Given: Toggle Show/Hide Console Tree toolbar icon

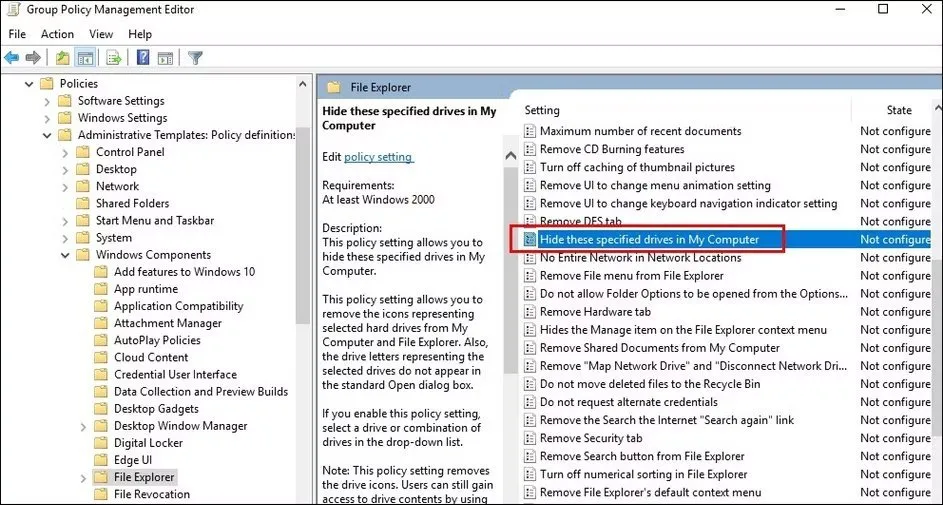Looking at the screenshot, I should tap(86, 58).
